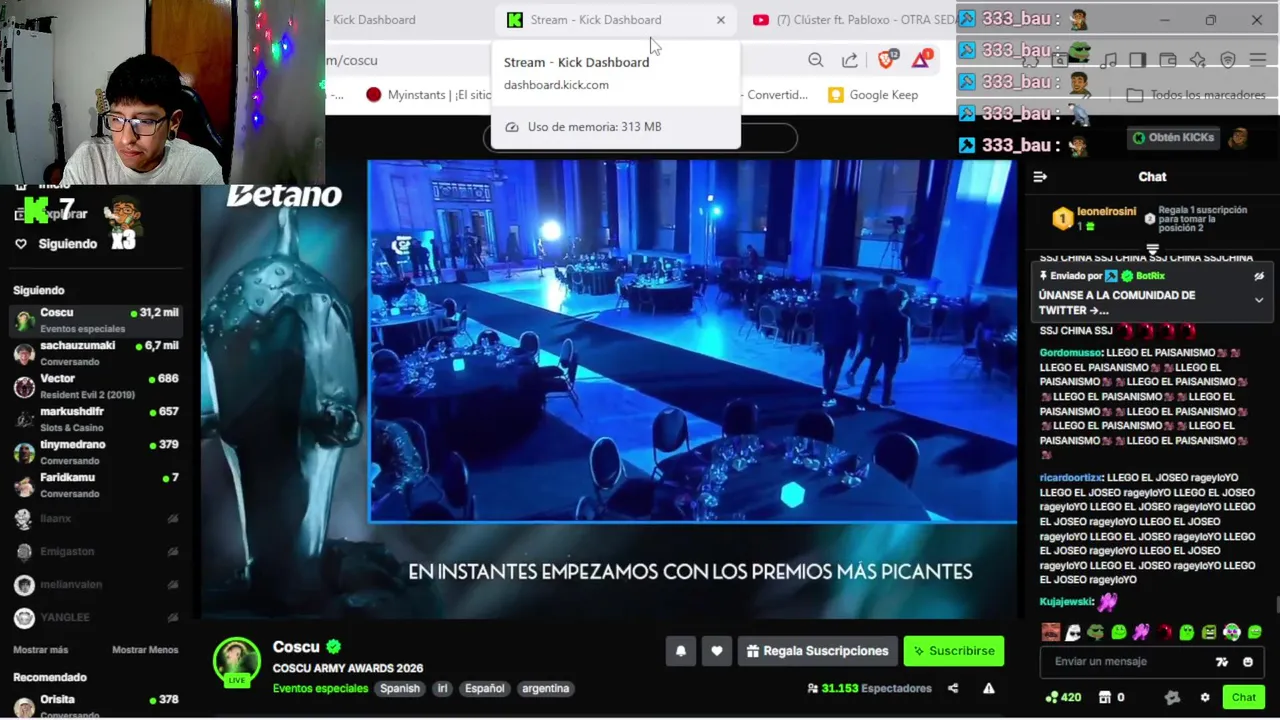Click the Spanish tag
Image resolution: width=1280 pixels, height=720 pixels.
click(x=399, y=688)
